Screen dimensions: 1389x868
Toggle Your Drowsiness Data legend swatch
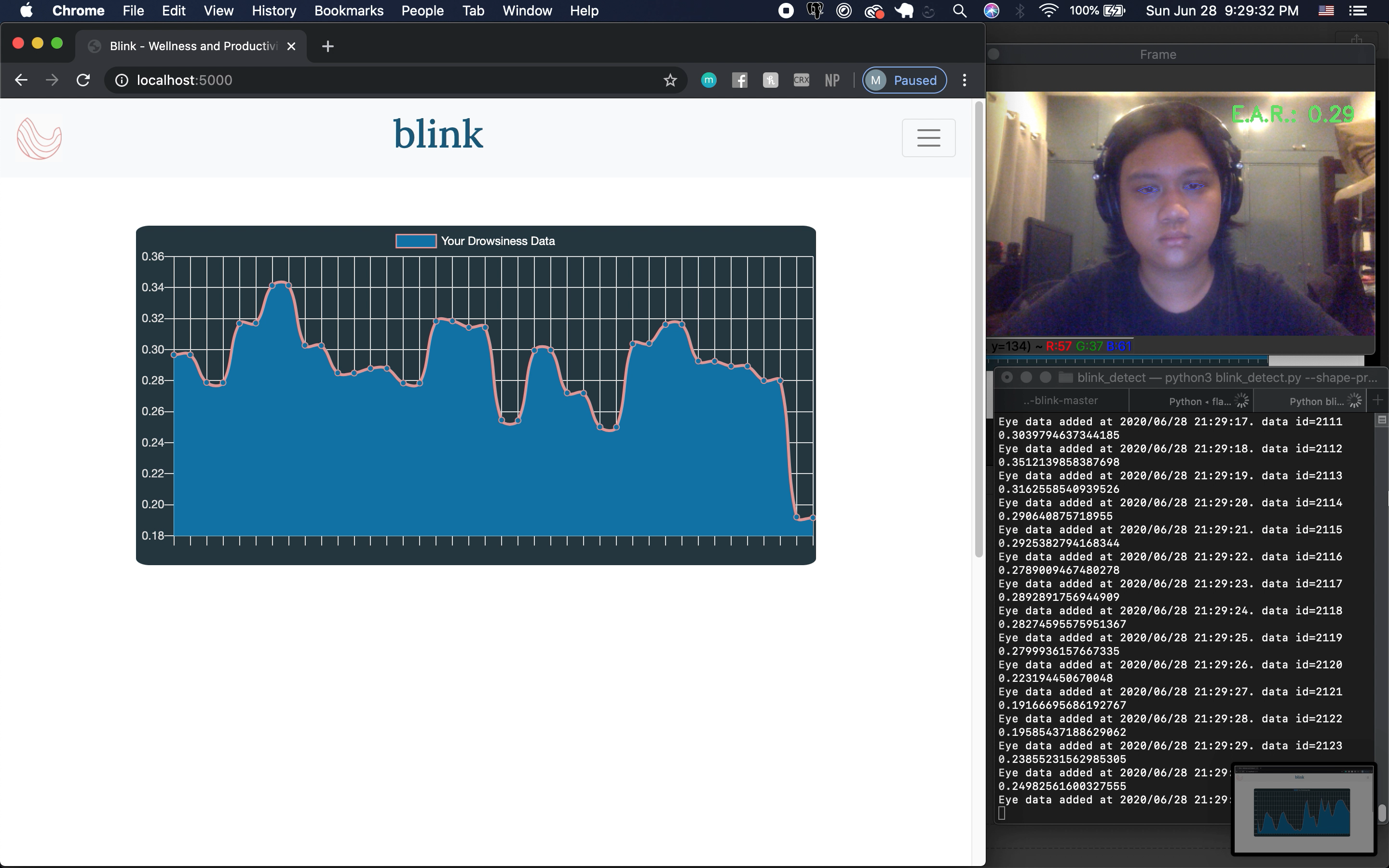[416, 241]
